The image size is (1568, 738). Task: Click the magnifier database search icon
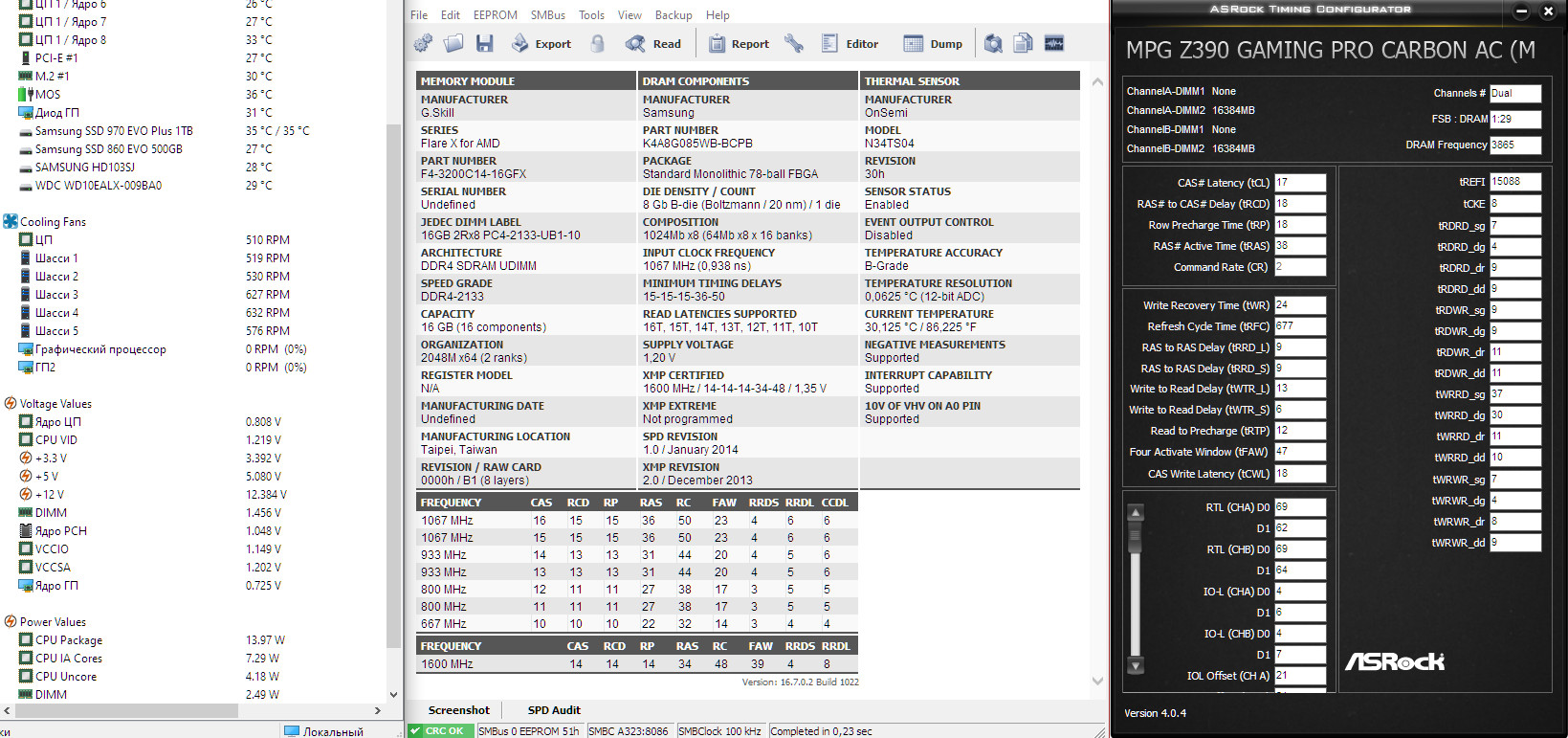click(x=994, y=43)
